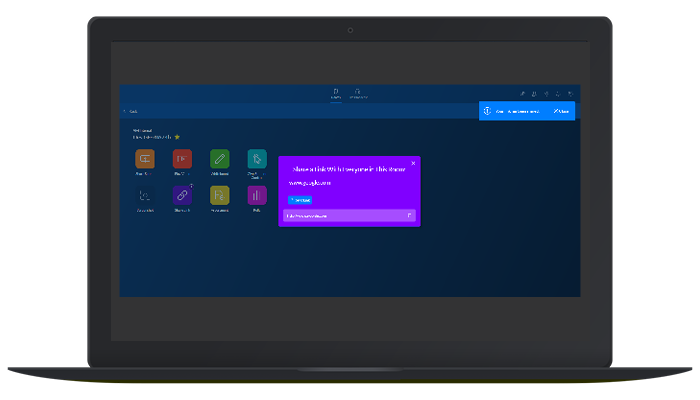The width and height of the screenshot is (700, 400).
Task: Open the dark blue tile in the second row
Action: [144, 196]
